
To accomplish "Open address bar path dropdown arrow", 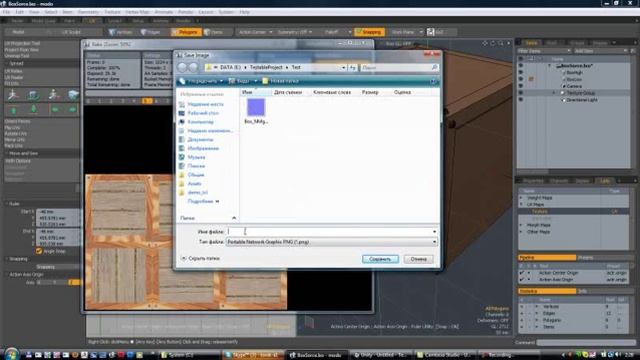I will 344,67.
